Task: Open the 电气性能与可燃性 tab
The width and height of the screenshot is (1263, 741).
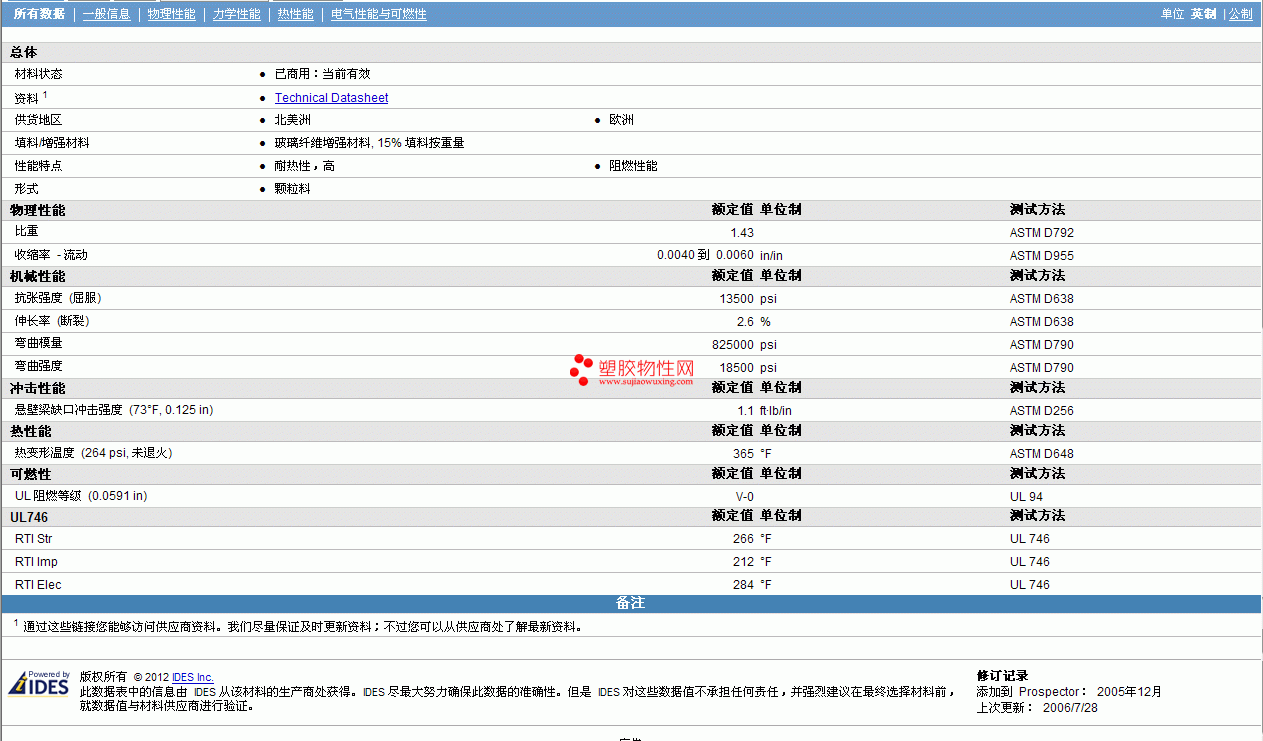Action: click(x=379, y=14)
